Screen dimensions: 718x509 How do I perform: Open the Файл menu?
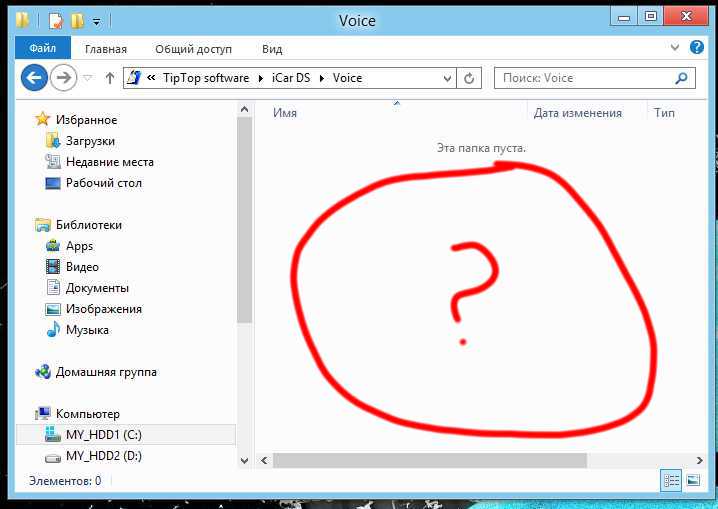(42, 48)
